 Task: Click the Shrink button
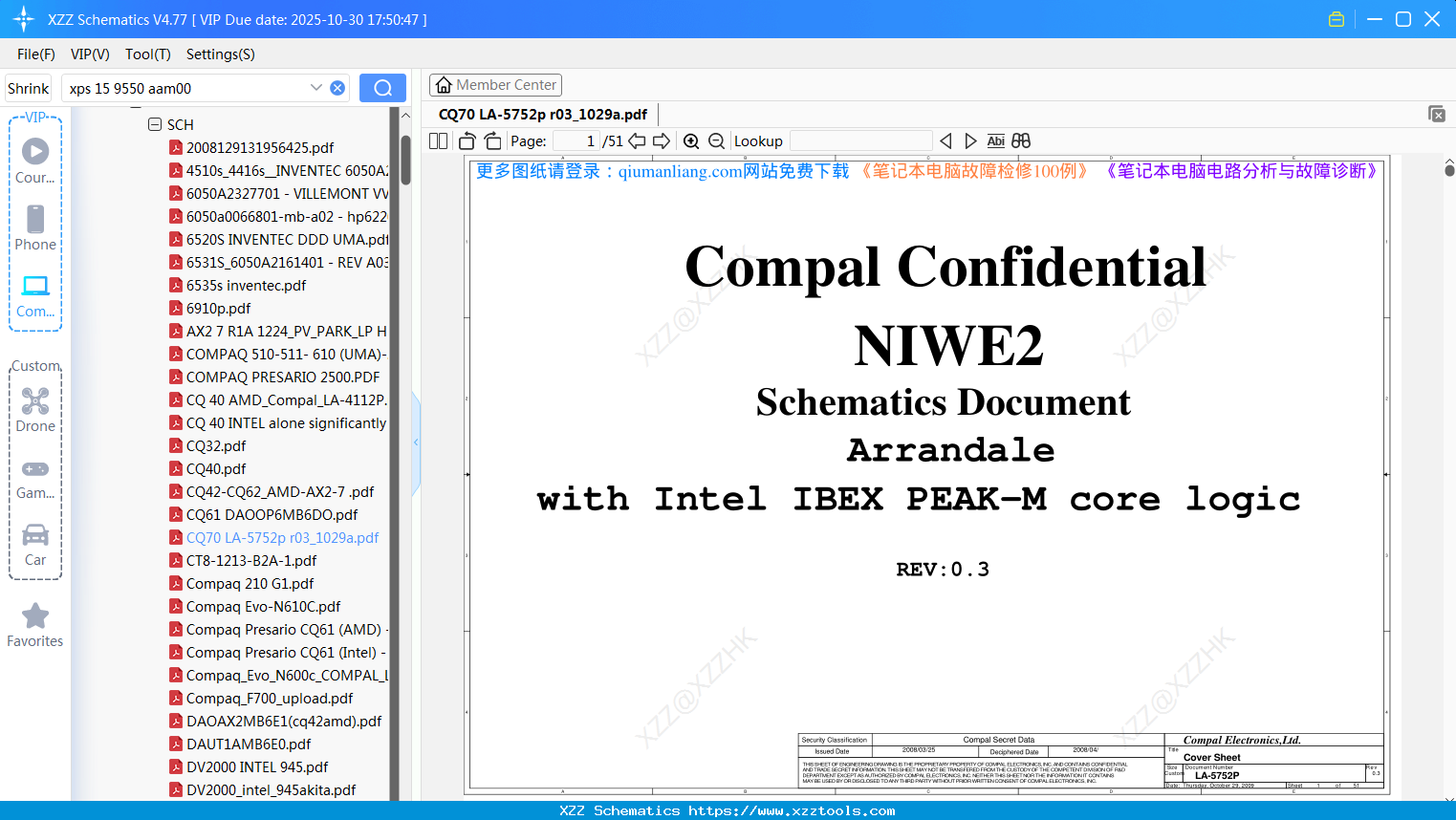(29, 88)
